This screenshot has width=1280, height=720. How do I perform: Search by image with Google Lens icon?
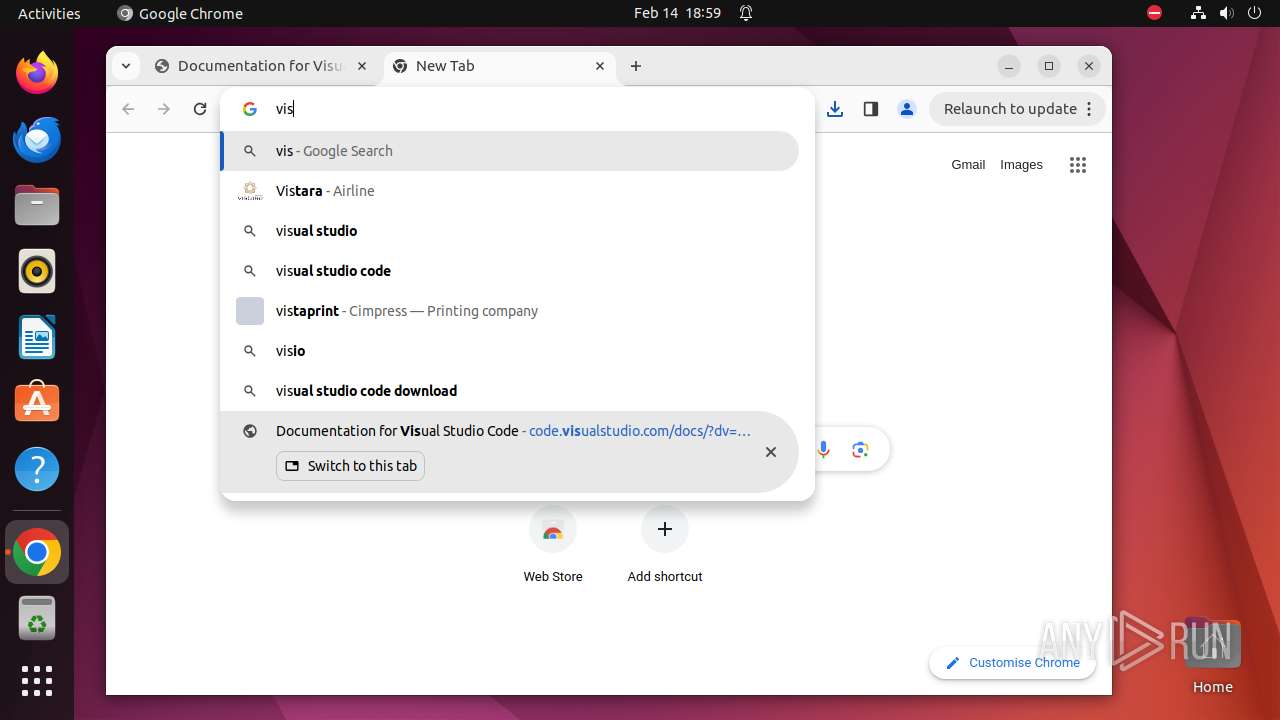[x=860, y=450]
